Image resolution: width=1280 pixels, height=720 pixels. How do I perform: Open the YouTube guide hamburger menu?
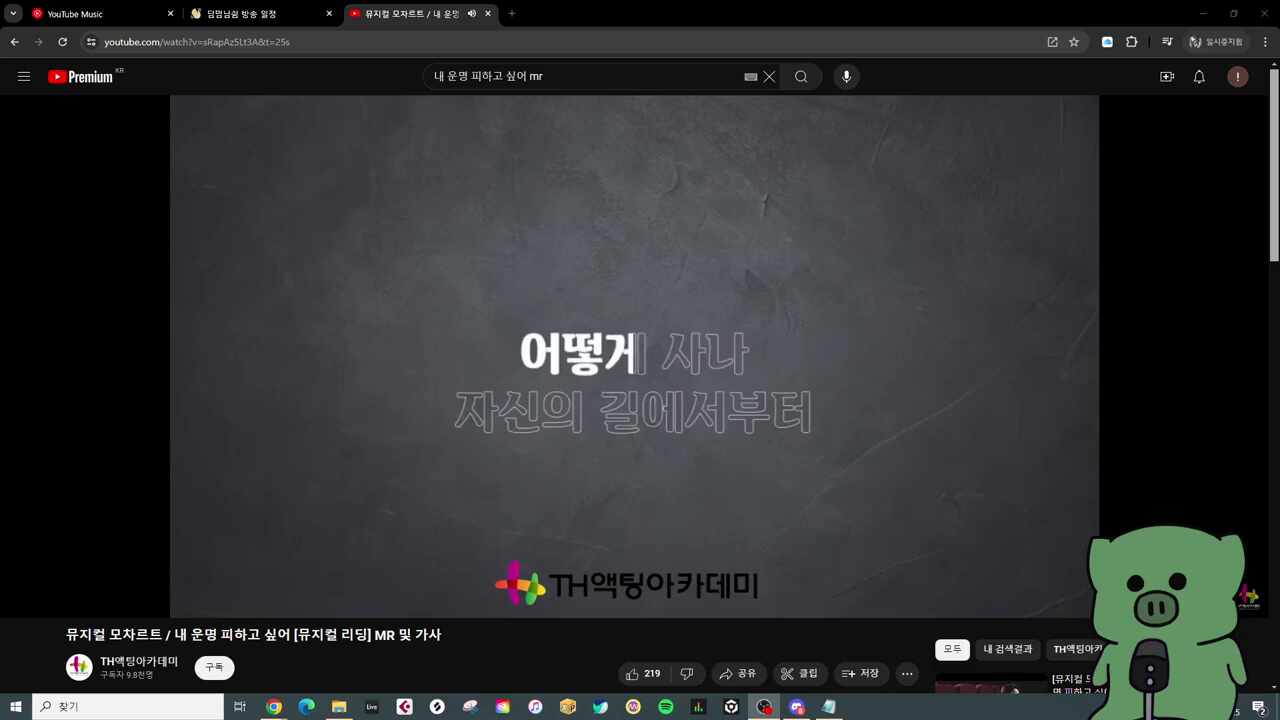24,77
